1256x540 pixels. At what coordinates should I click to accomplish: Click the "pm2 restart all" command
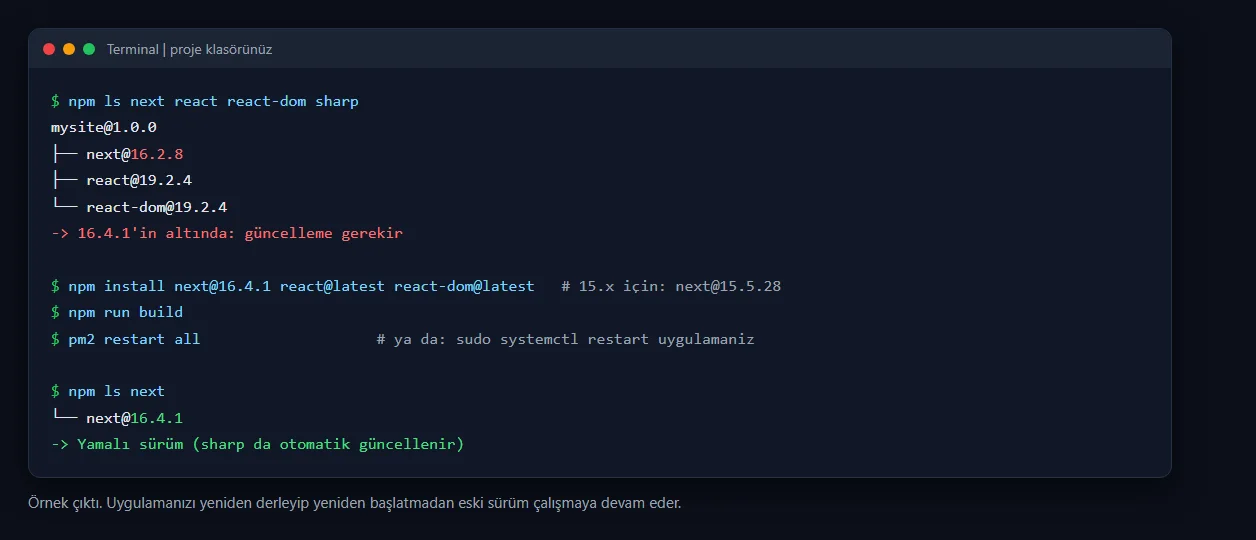coord(134,339)
